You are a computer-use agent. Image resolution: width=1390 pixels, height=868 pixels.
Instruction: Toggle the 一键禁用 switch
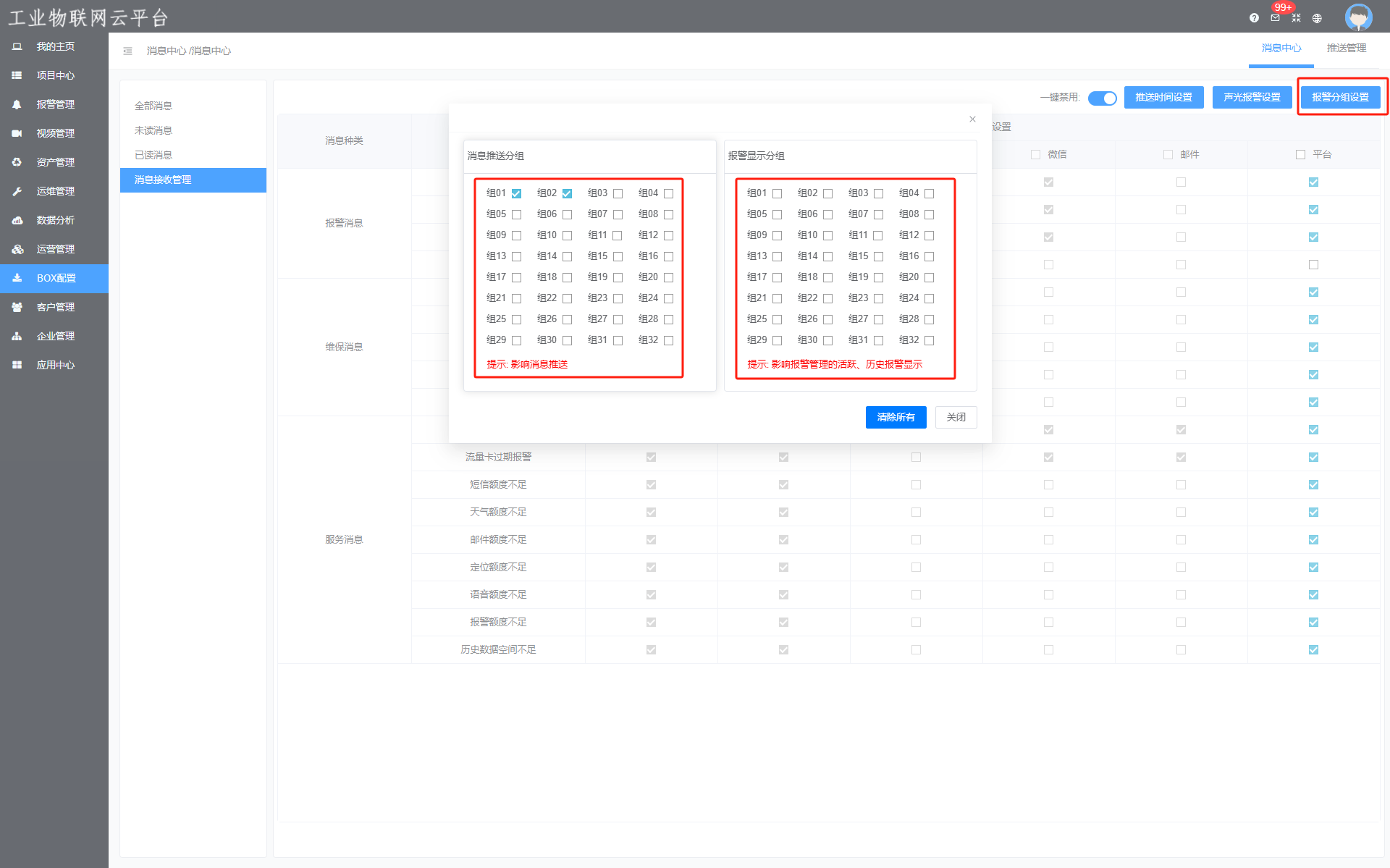pos(1102,98)
